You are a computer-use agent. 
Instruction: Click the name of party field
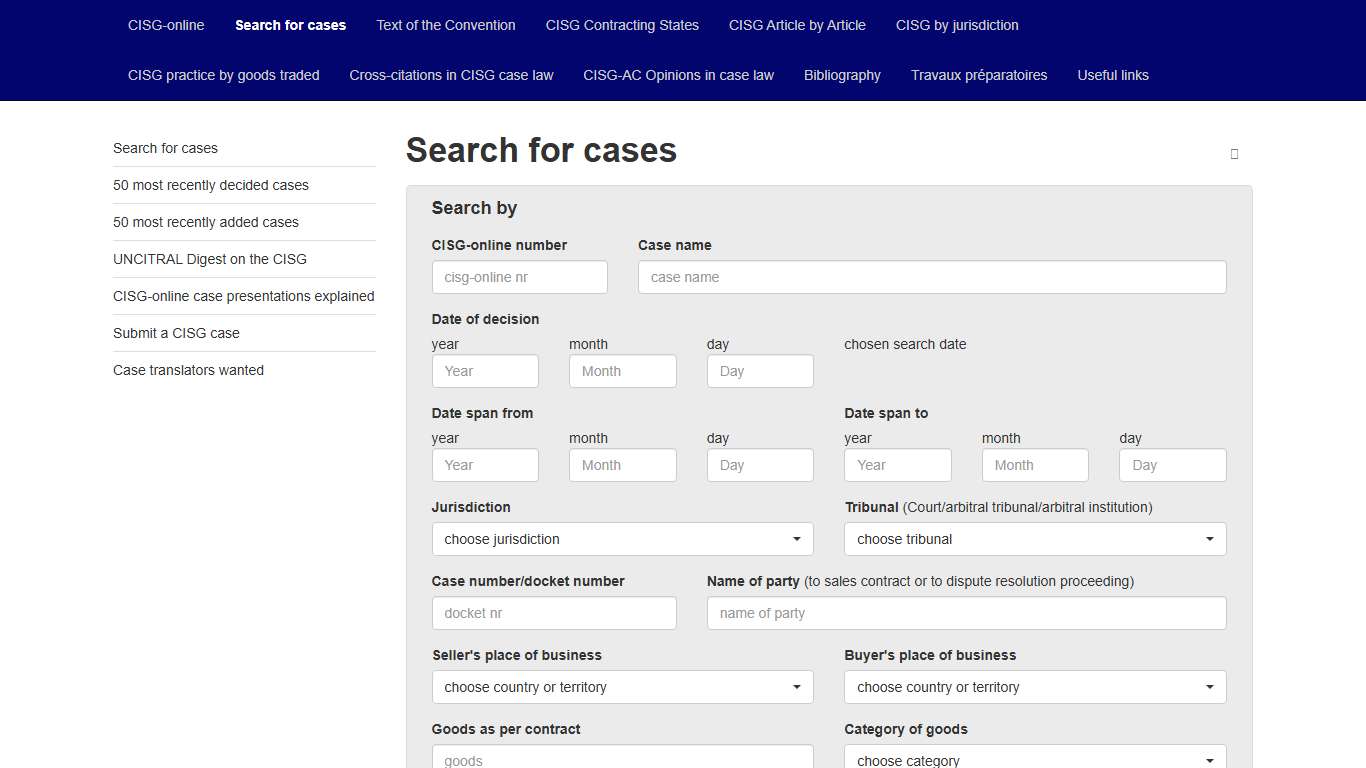pyautogui.click(x=966, y=613)
